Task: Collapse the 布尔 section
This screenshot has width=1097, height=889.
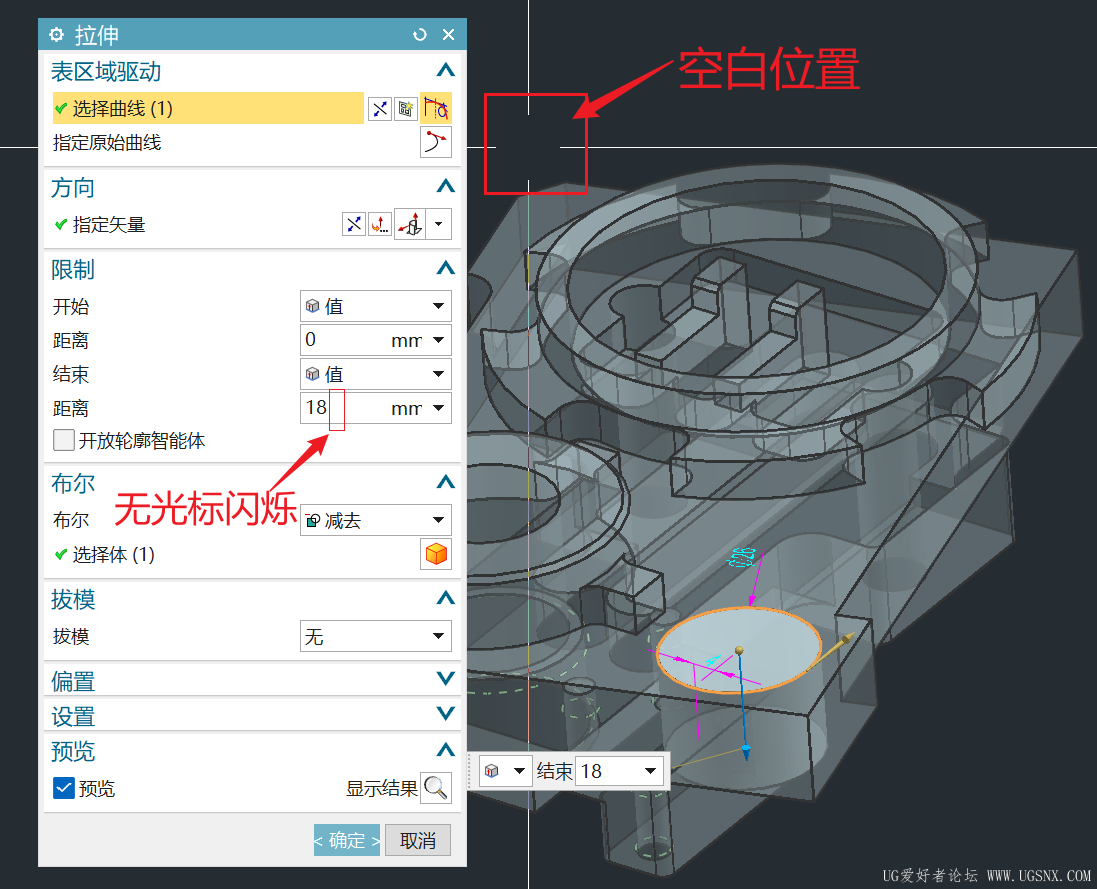Action: click(x=446, y=482)
